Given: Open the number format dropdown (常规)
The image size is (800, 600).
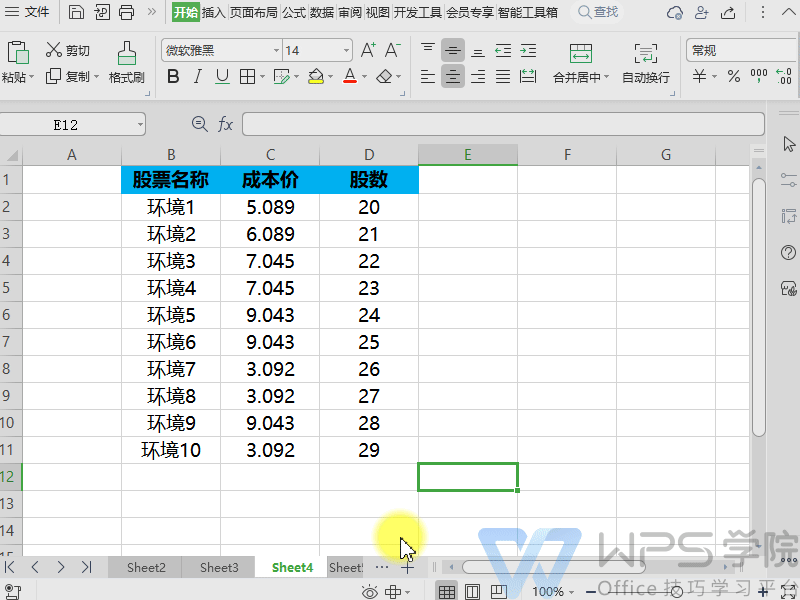Looking at the screenshot, I should pos(741,50).
